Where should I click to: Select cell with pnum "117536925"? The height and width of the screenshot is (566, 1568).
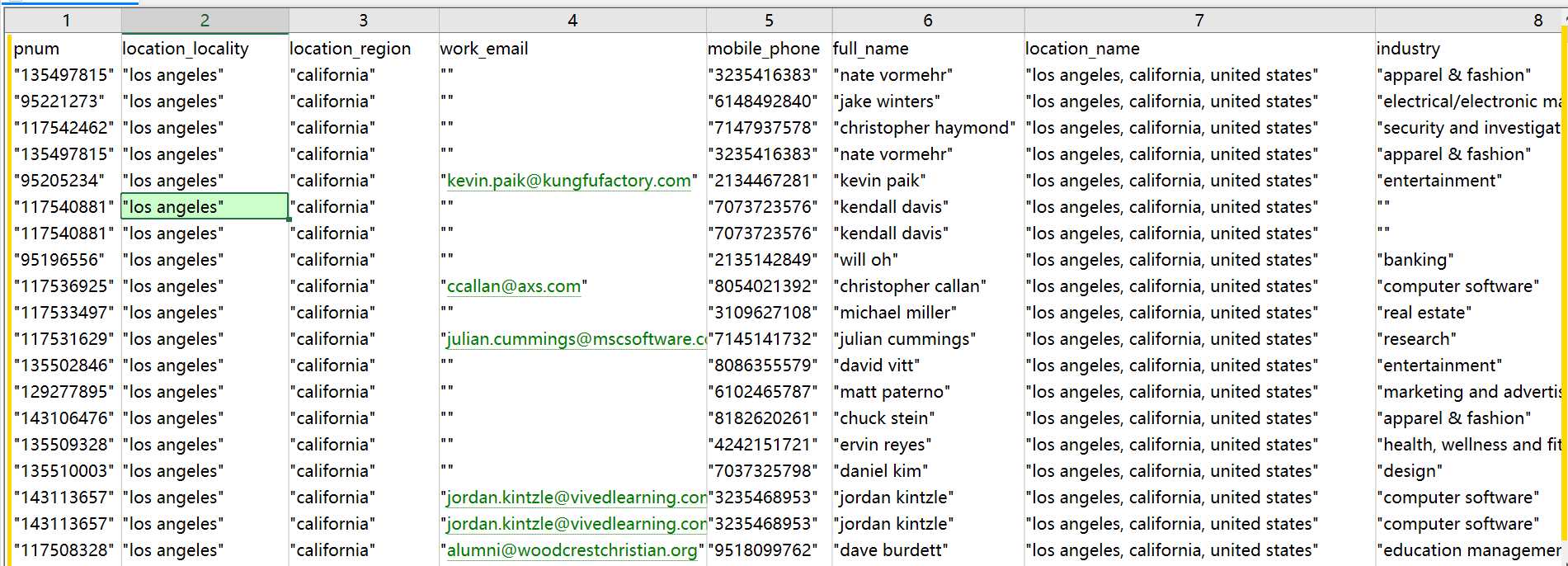(x=66, y=286)
